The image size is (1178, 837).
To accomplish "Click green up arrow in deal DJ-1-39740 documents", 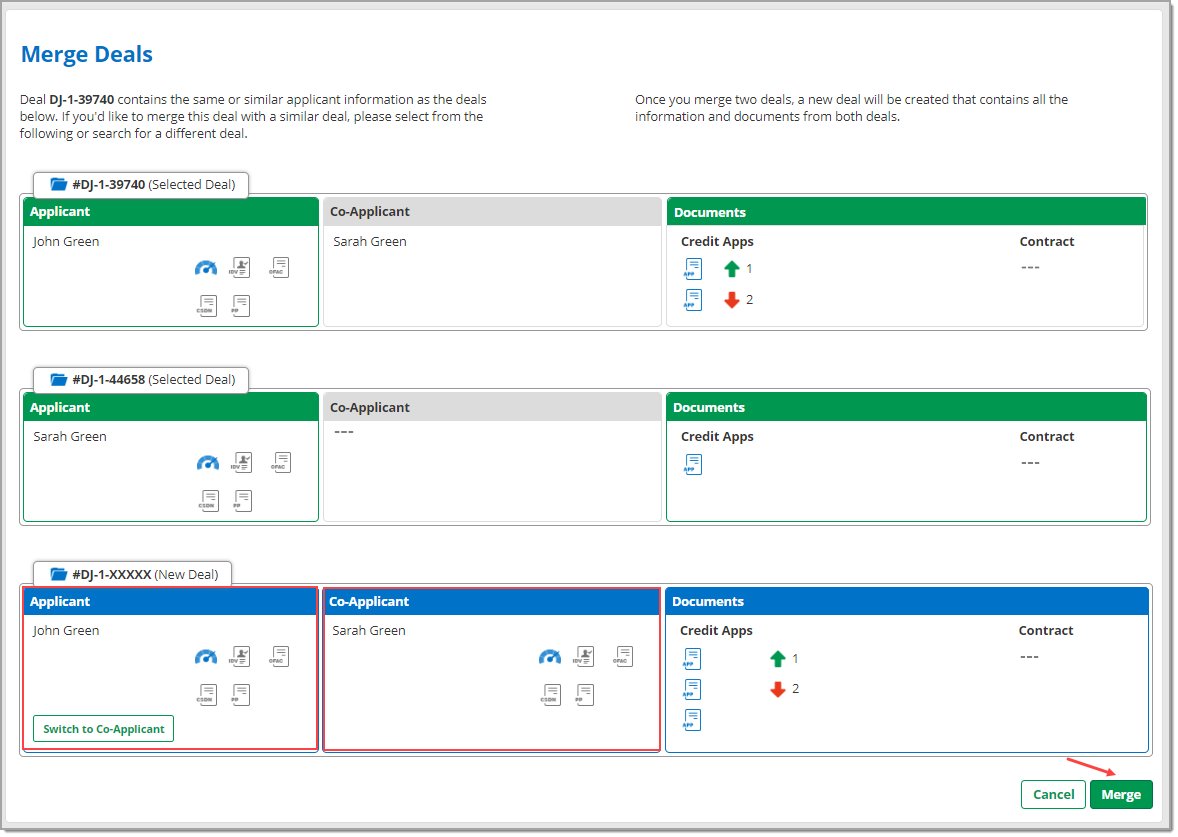I will (732, 269).
